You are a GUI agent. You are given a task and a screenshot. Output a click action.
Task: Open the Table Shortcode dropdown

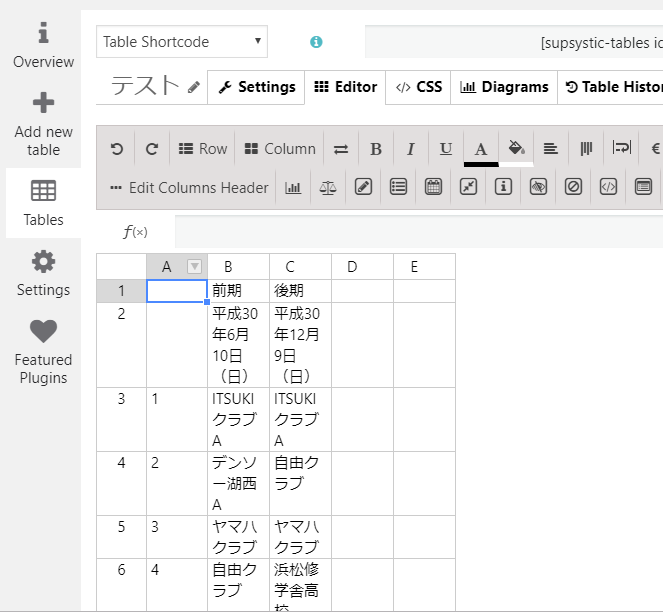coord(182,42)
